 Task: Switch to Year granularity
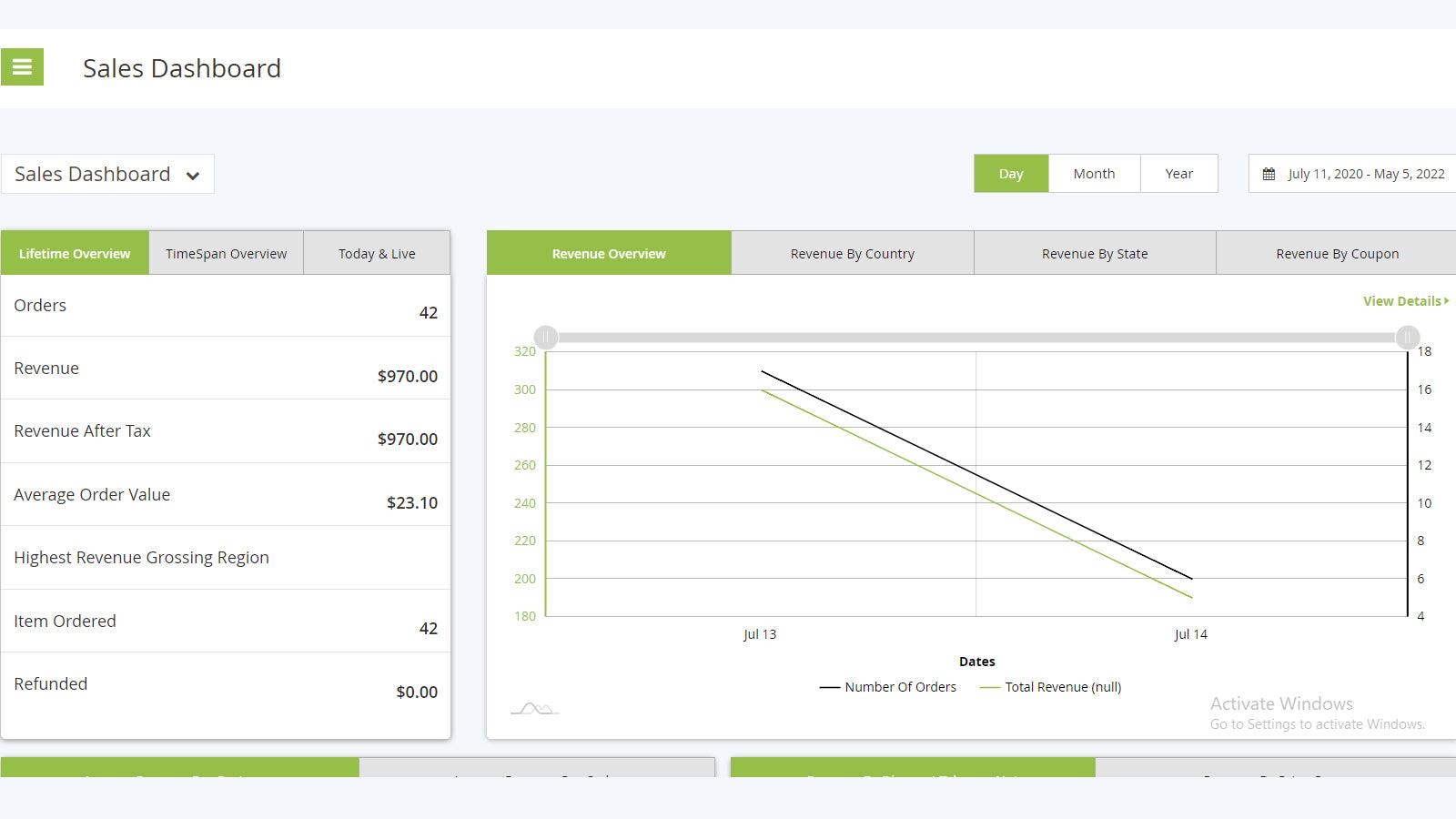coord(1178,173)
